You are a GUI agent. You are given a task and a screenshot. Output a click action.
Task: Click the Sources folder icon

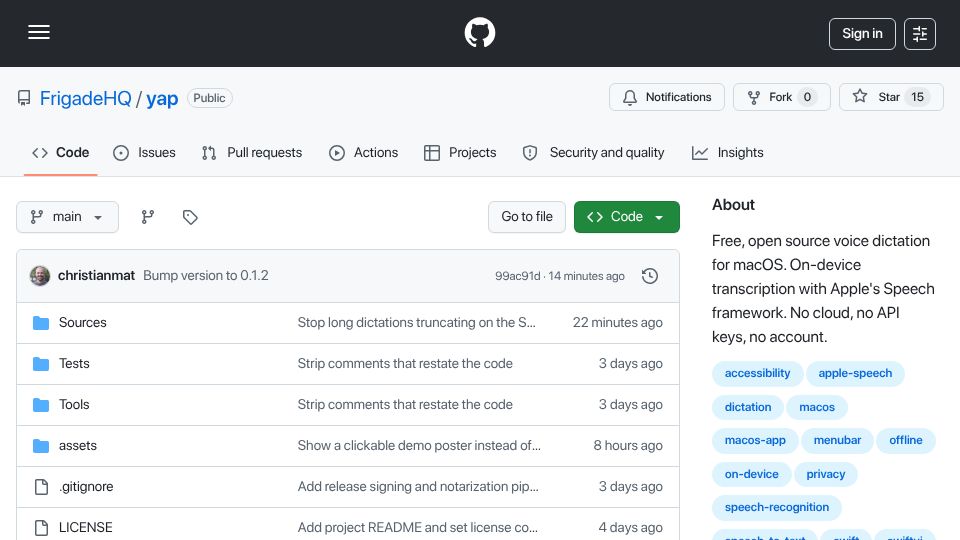point(41,323)
